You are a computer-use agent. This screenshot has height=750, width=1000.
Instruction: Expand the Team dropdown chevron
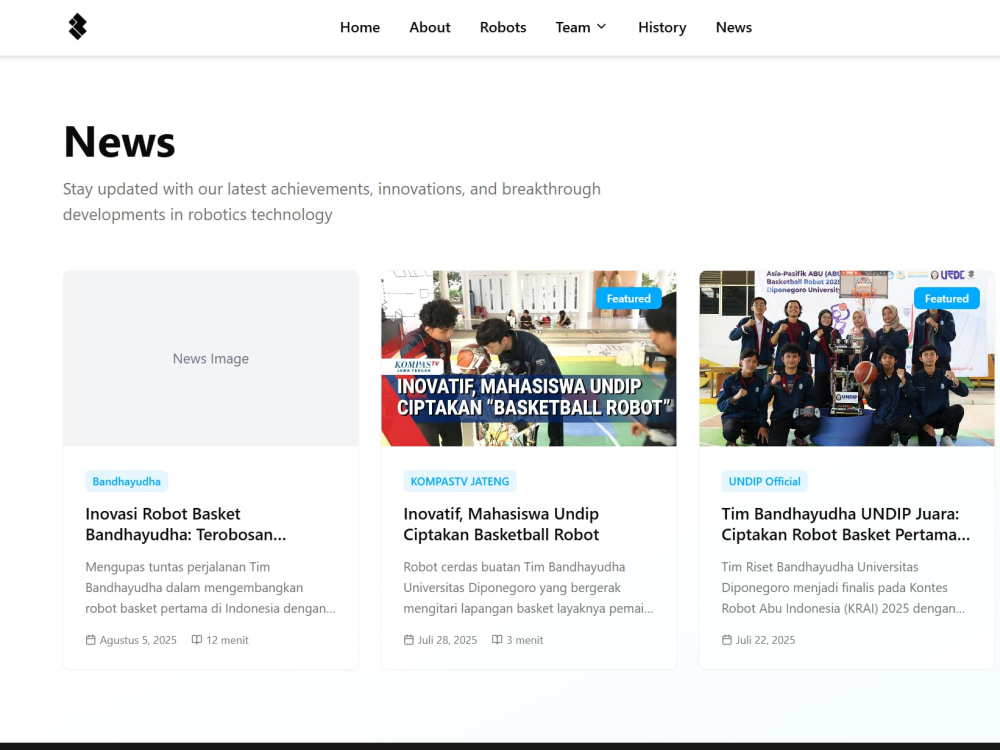(x=601, y=27)
